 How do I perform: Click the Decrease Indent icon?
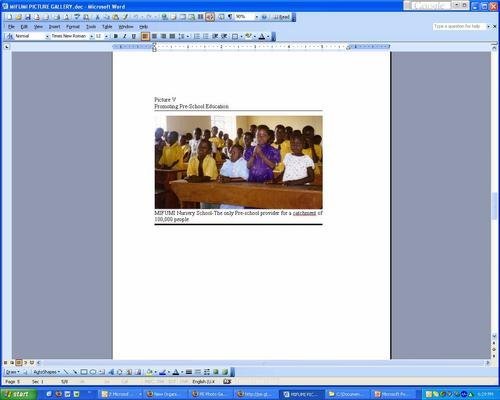coord(215,36)
